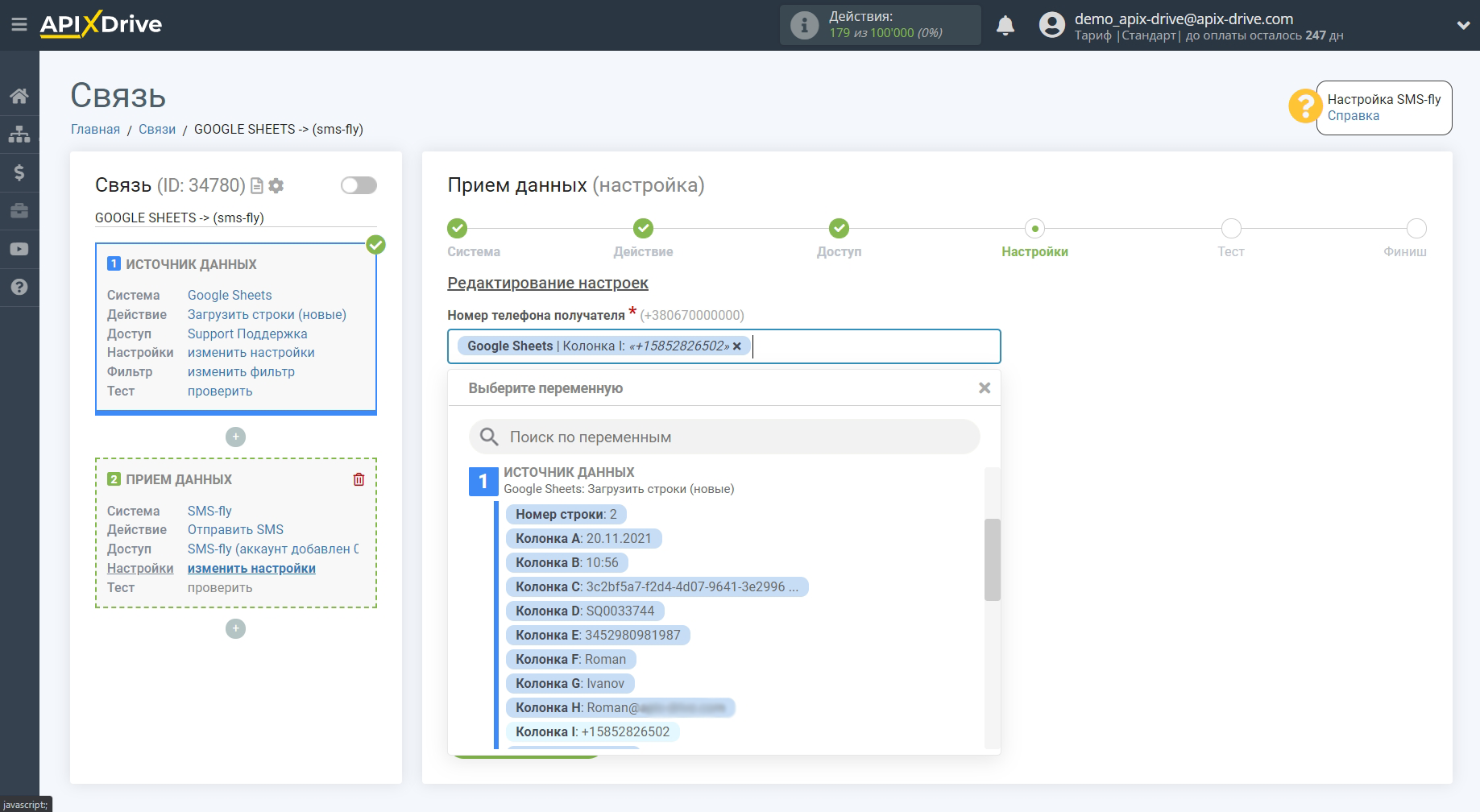This screenshot has height=812, width=1480.
Task: Delete the data receiver block with trash icon
Action: point(359,479)
